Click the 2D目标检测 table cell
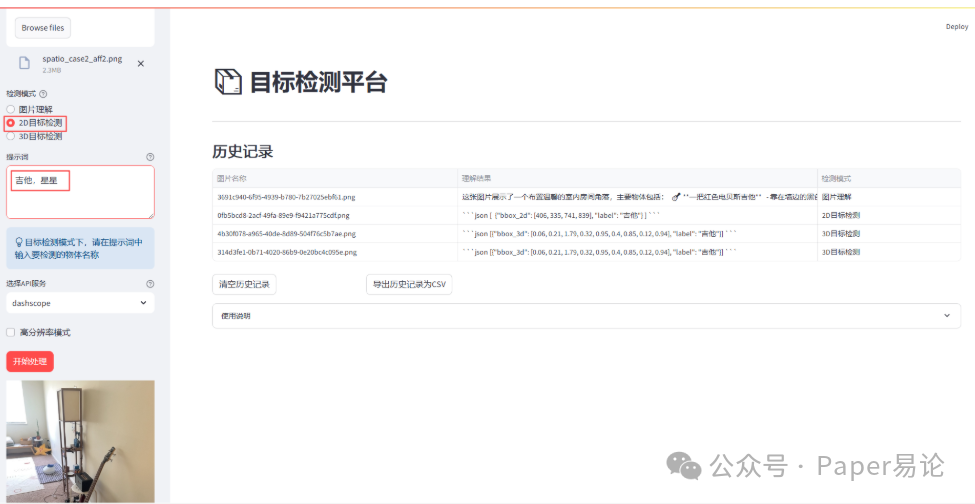Screen dimensions: 975x504 (889, 216)
